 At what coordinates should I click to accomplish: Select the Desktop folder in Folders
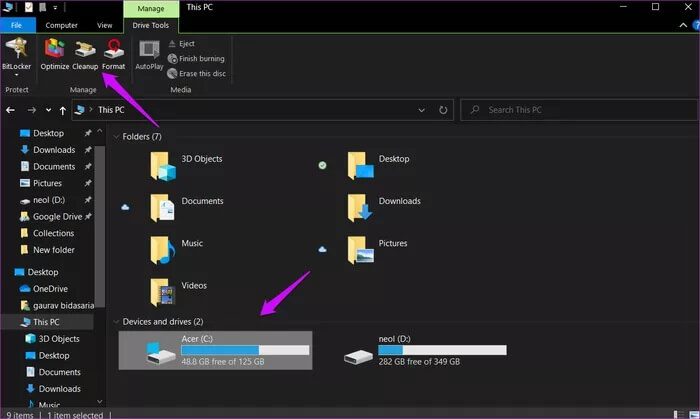[379, 166]
